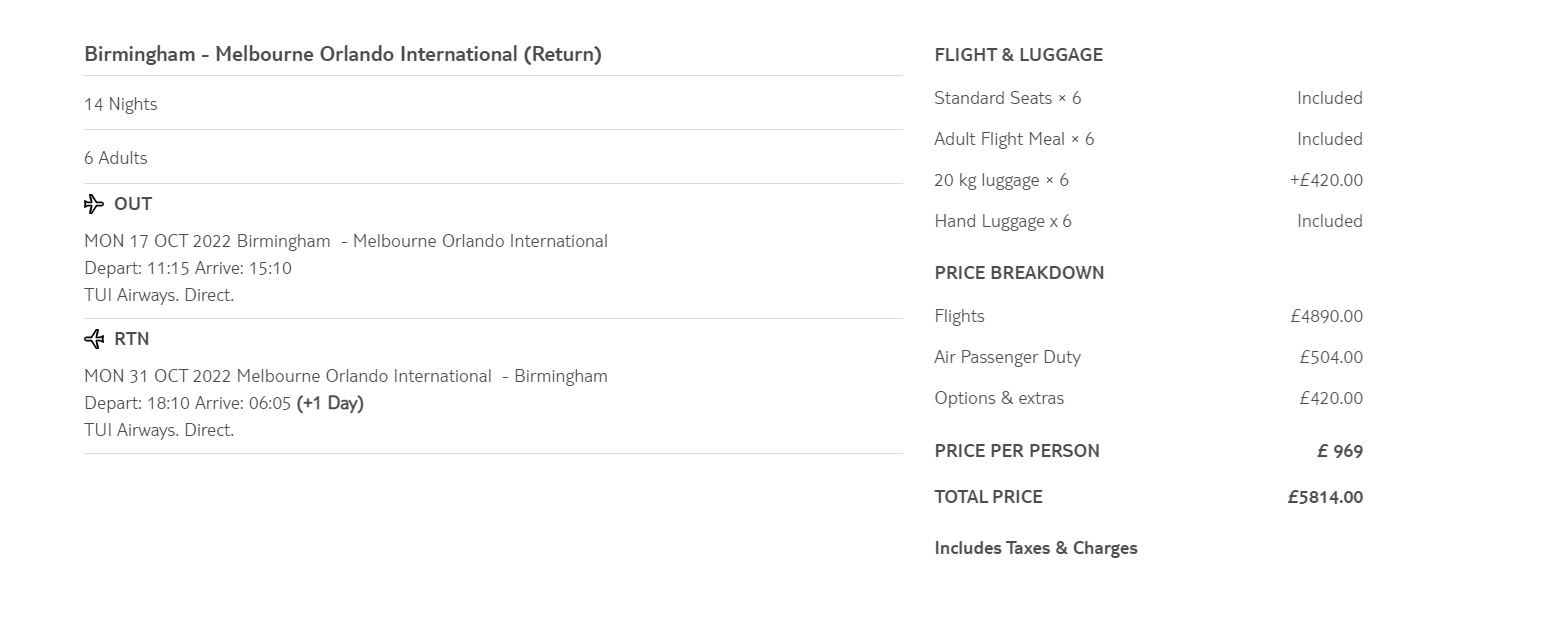Click the 20 kg luggage +£420.00 price
Viewport: 1551px width, 625px height.
(x=1326, y=180)
